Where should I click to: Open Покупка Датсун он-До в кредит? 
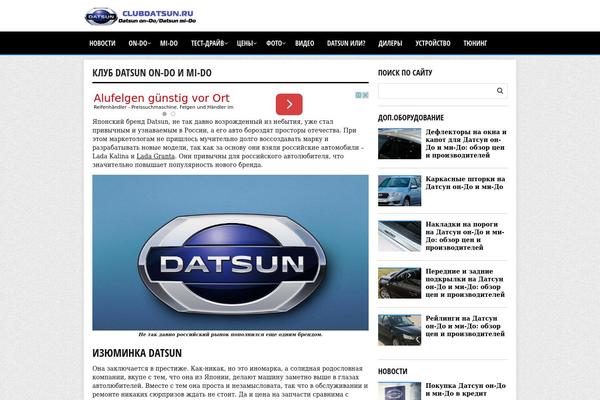(x=465, y=390)
